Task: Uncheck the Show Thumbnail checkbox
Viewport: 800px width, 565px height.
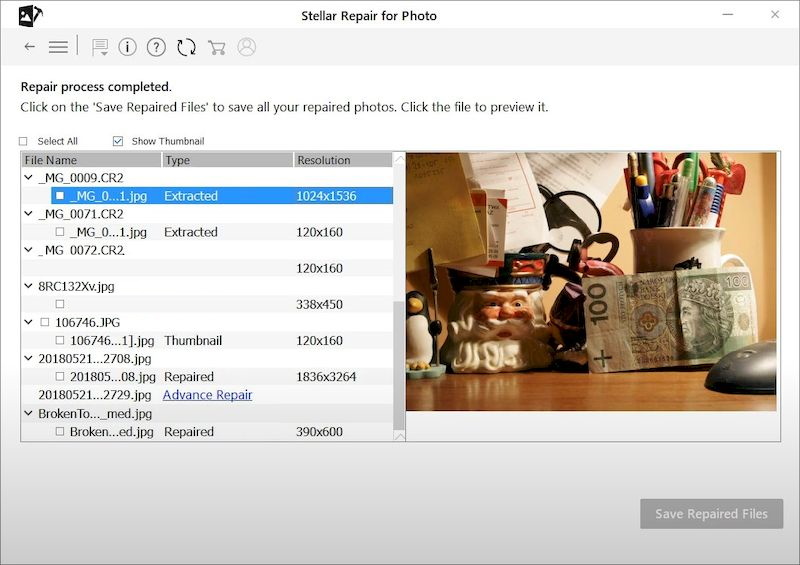Action: coord(118,141)
